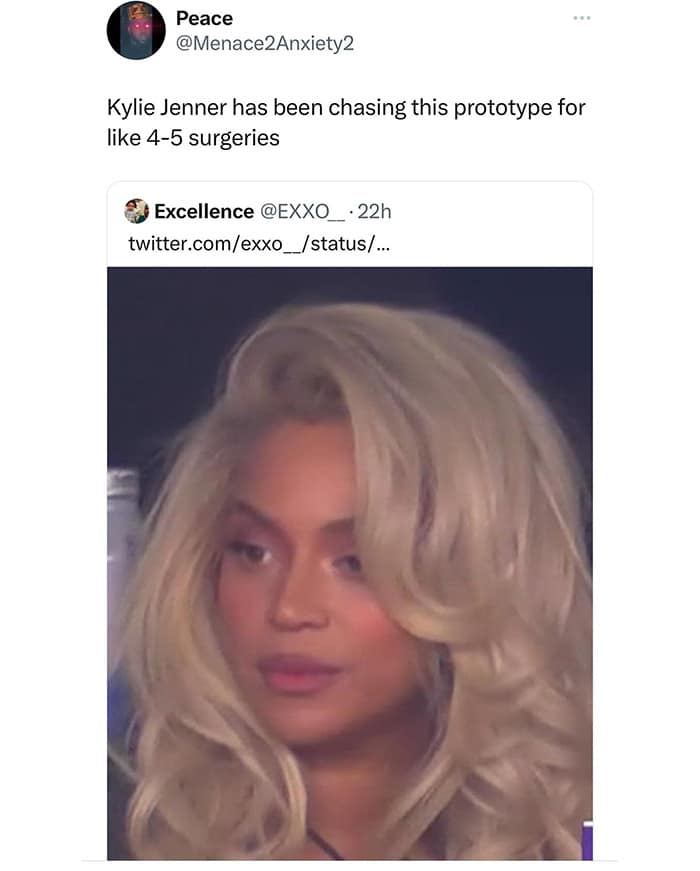This screenshot has height=871, width=700.
Task: Click the @EXXO__ handle in quoted tweet
Action: (302, 212)
